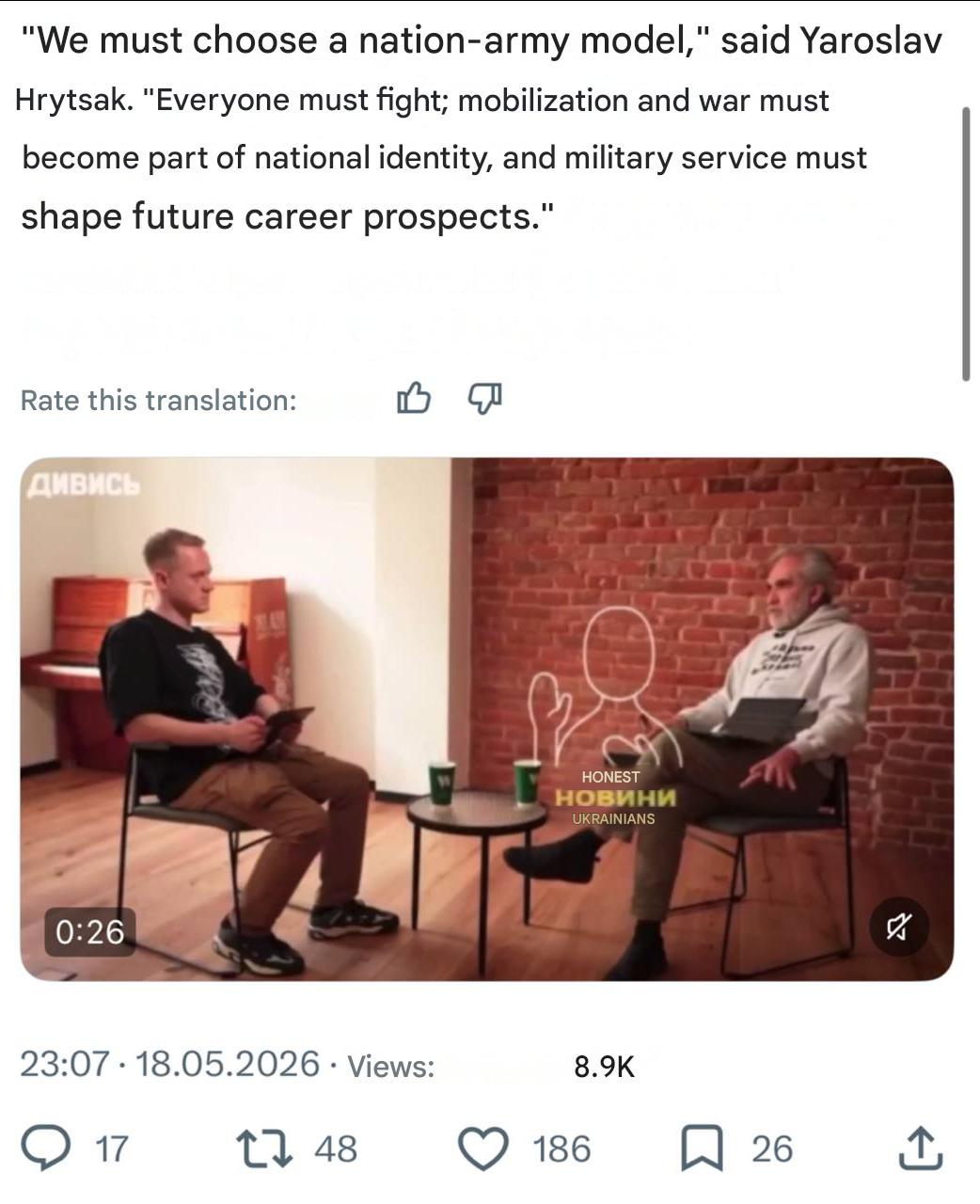Like the post with the heart icon
Viewport: 980px width, 1204px height.
(483, 1149)
